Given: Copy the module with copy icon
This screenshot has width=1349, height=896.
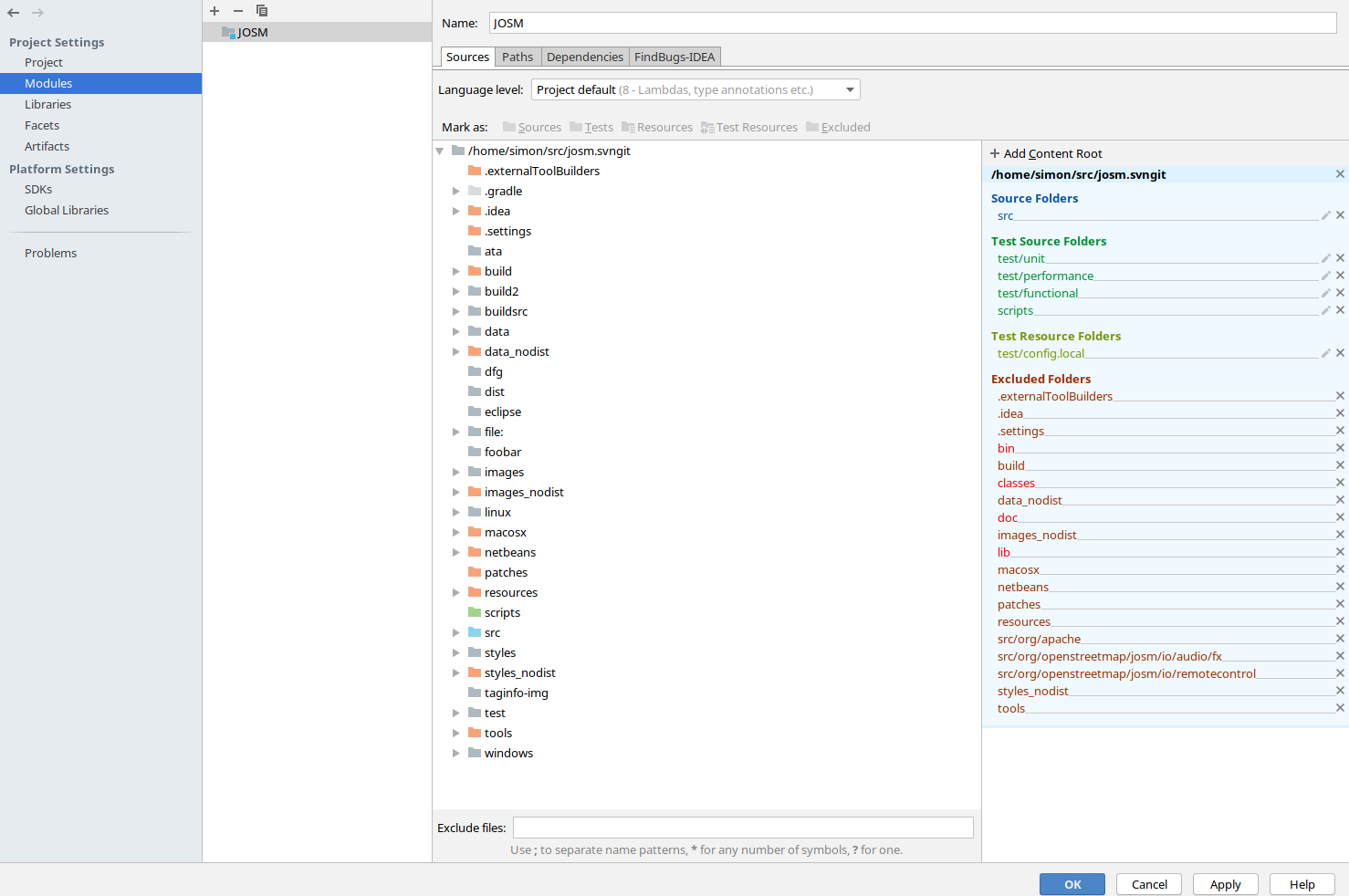Looking at the screenshot, I should coord(262,11).
